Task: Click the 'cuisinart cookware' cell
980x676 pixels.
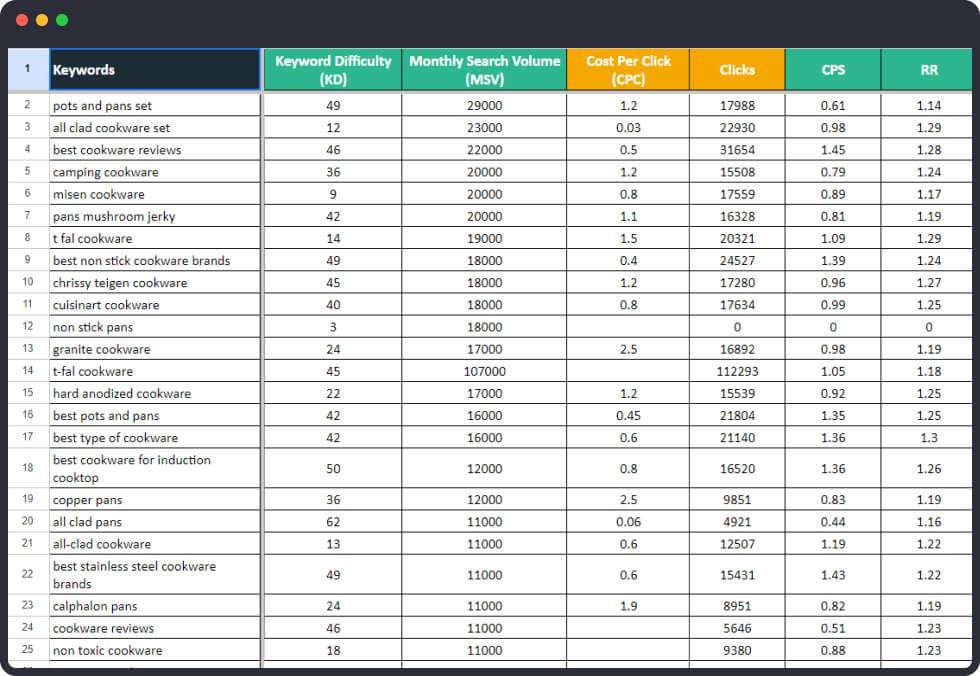Action: coord(155,305)
